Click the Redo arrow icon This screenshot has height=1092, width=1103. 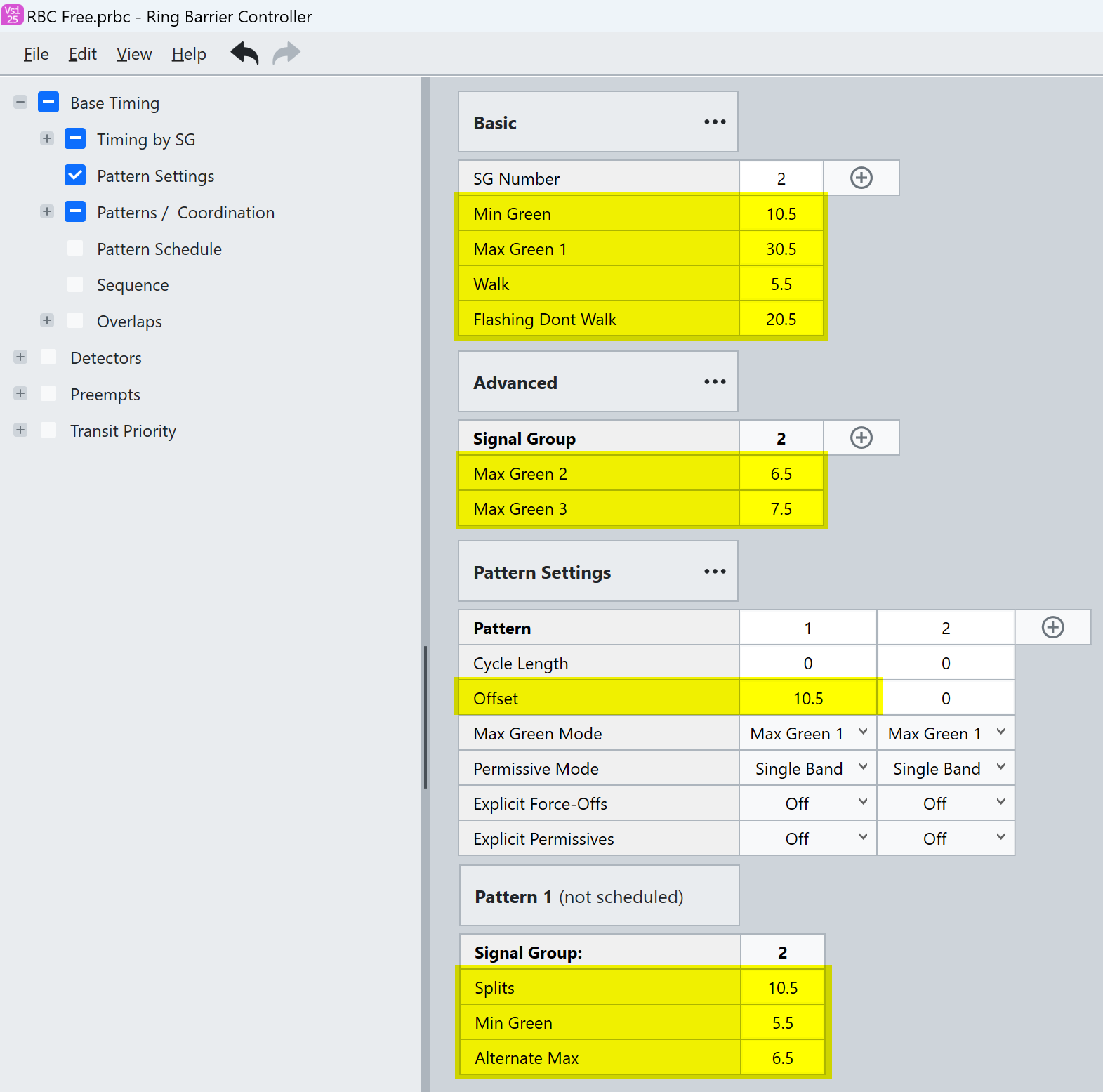tap(286, 53)
